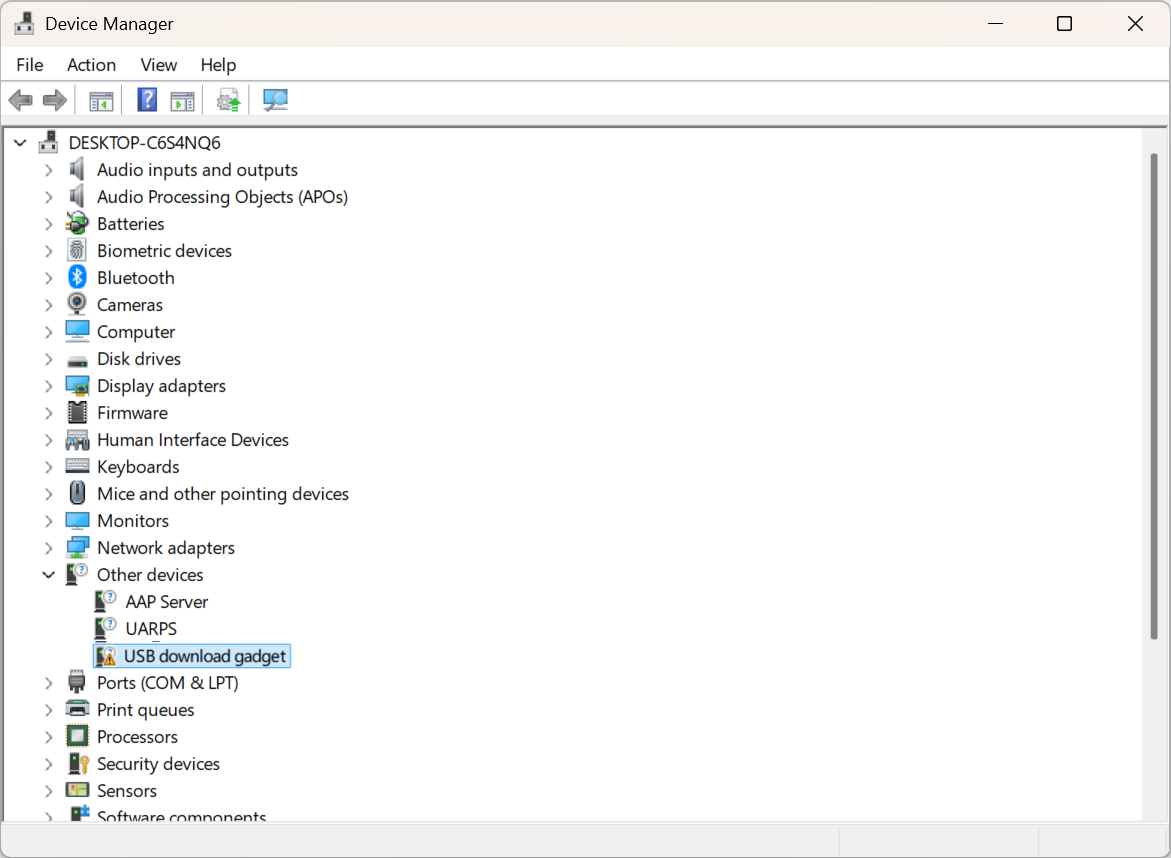Open the View menu
This screenshot has height=858, width=1171.
tap(158, 64)
